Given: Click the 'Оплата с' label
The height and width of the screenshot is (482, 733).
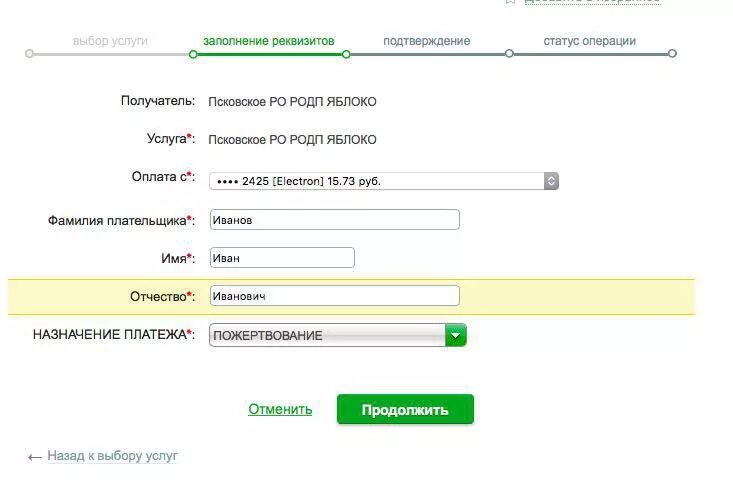Looking at the screenshot, I should [163, 177].
